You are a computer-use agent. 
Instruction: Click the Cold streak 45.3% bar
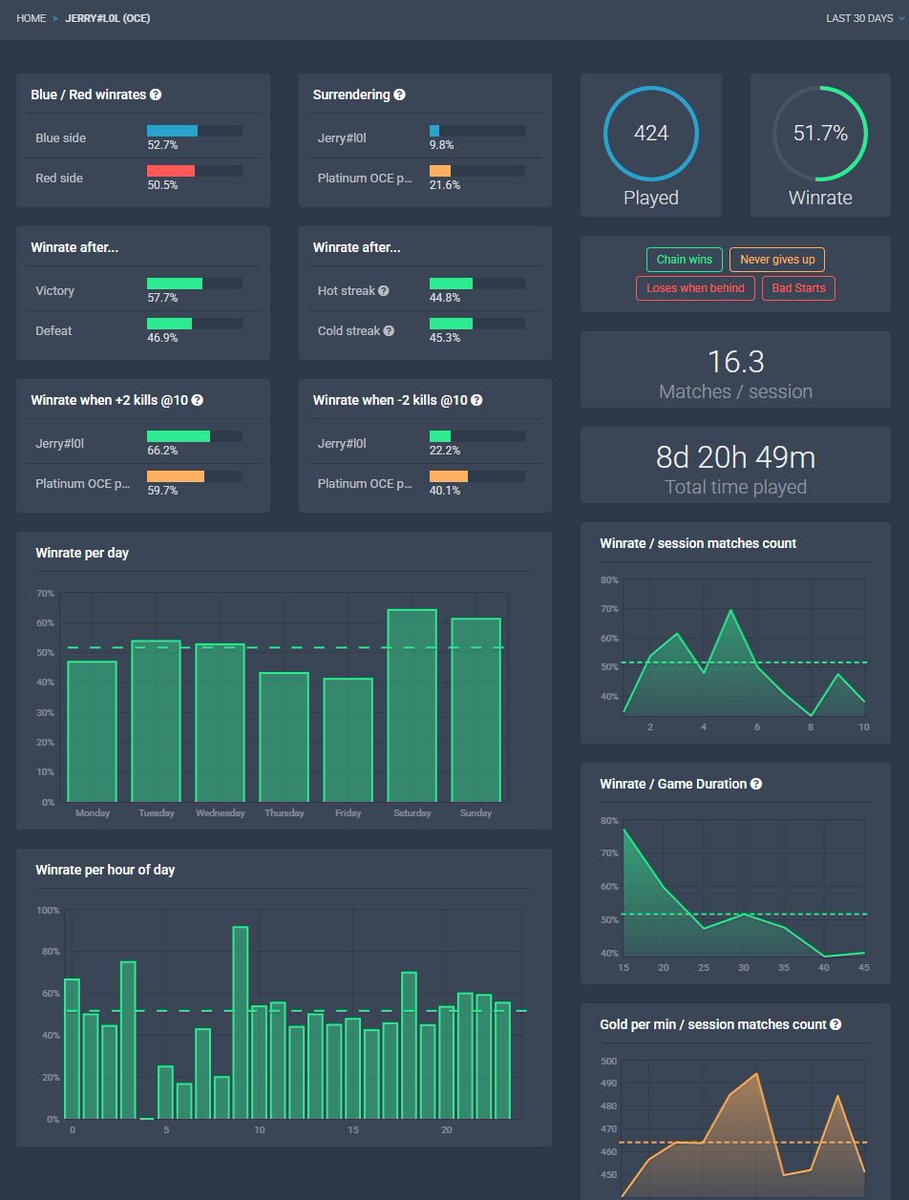click(477, 324)
